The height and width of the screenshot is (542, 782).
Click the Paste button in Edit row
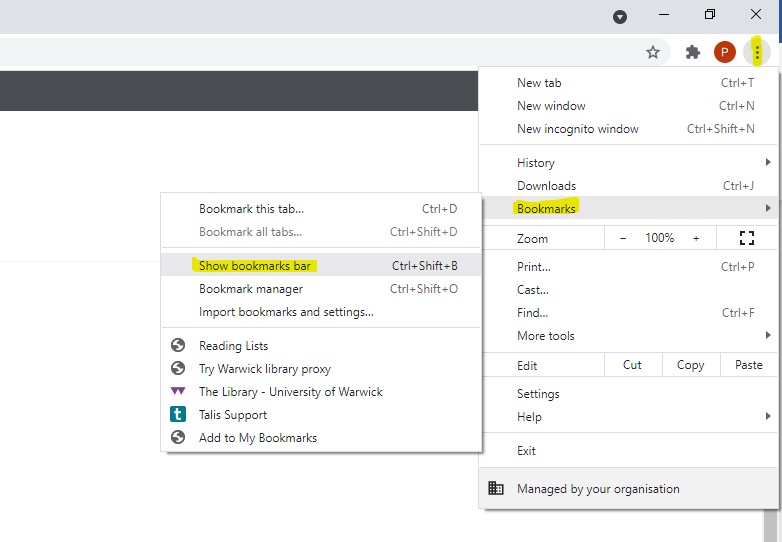(x=748, y=365)
